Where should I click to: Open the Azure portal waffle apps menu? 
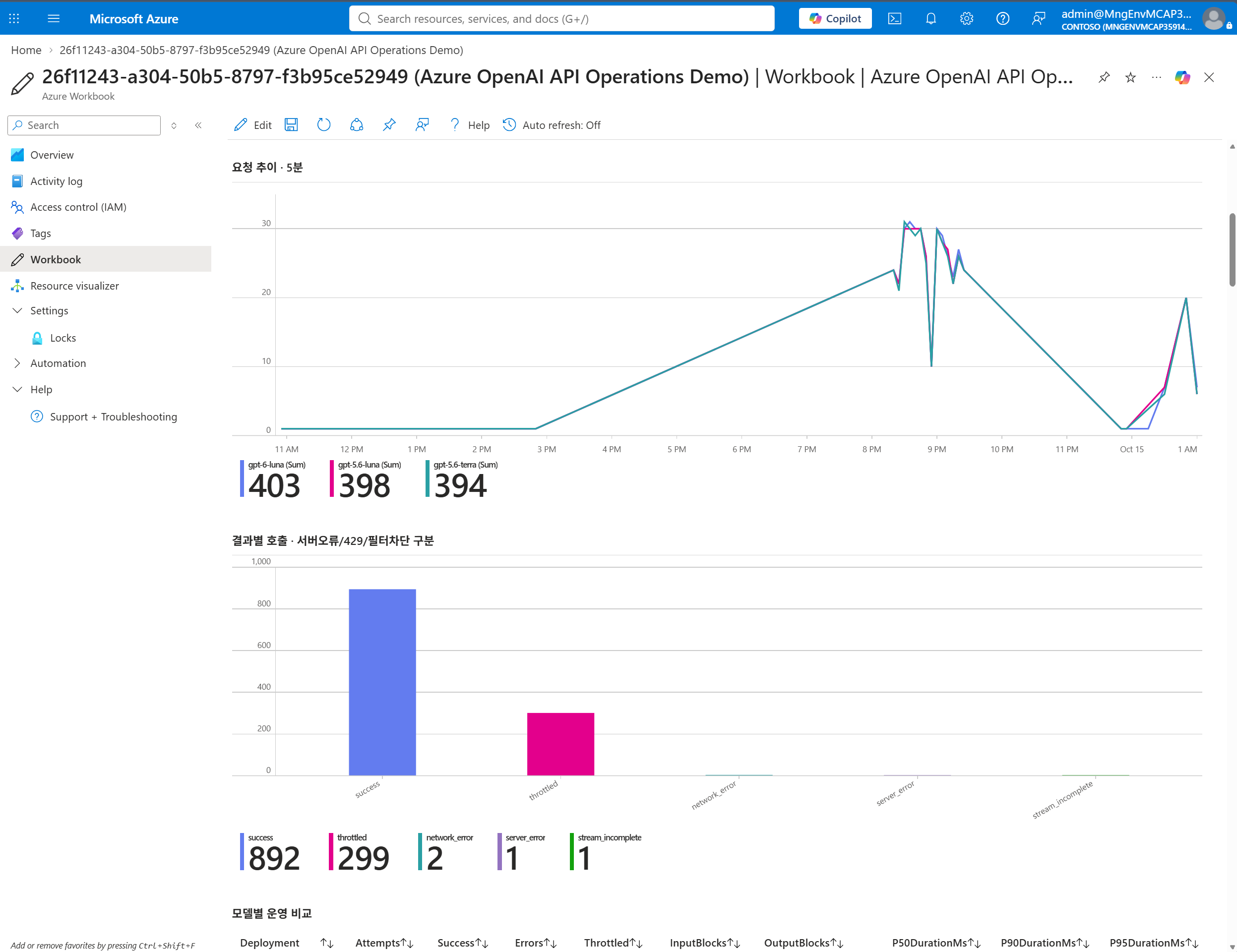tap(14, 19)
